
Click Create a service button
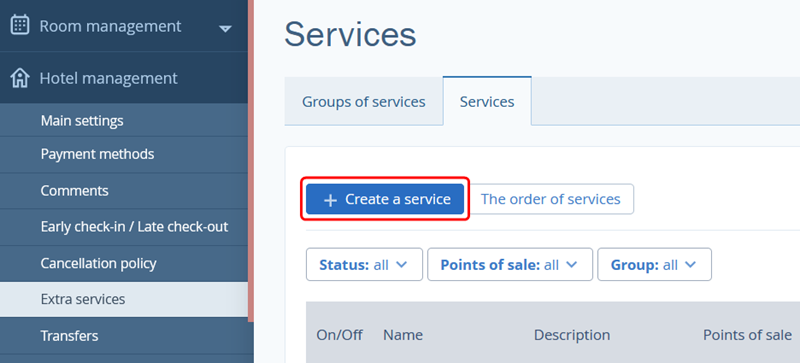click(385, 199)
